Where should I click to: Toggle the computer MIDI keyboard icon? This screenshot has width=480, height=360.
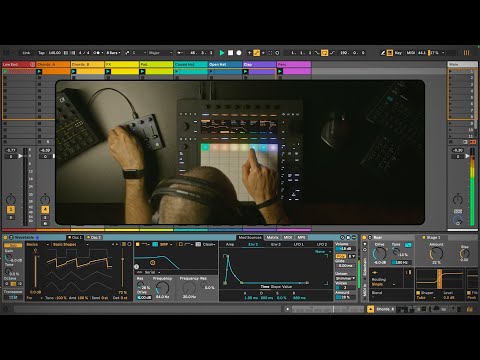pyautogui.click(x=389, y=53)
